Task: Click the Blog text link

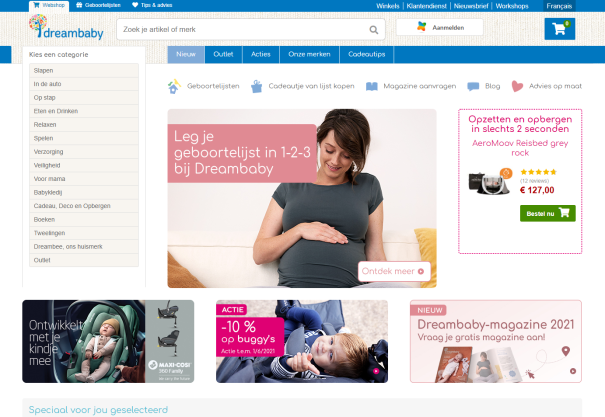Action: click(x=492, y=86)
